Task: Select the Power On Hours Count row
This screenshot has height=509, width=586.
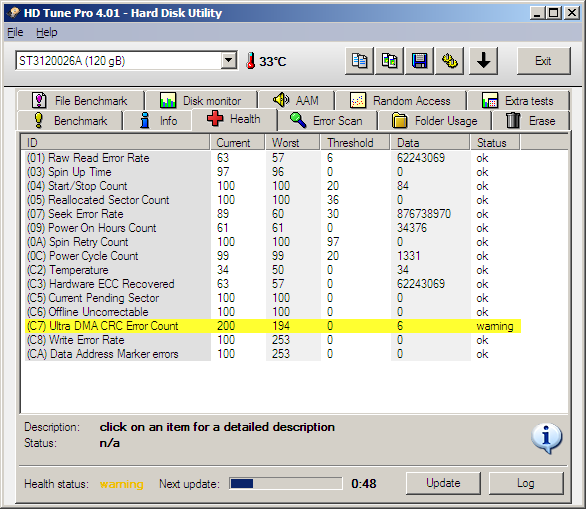Action: [x=272, y=228]
